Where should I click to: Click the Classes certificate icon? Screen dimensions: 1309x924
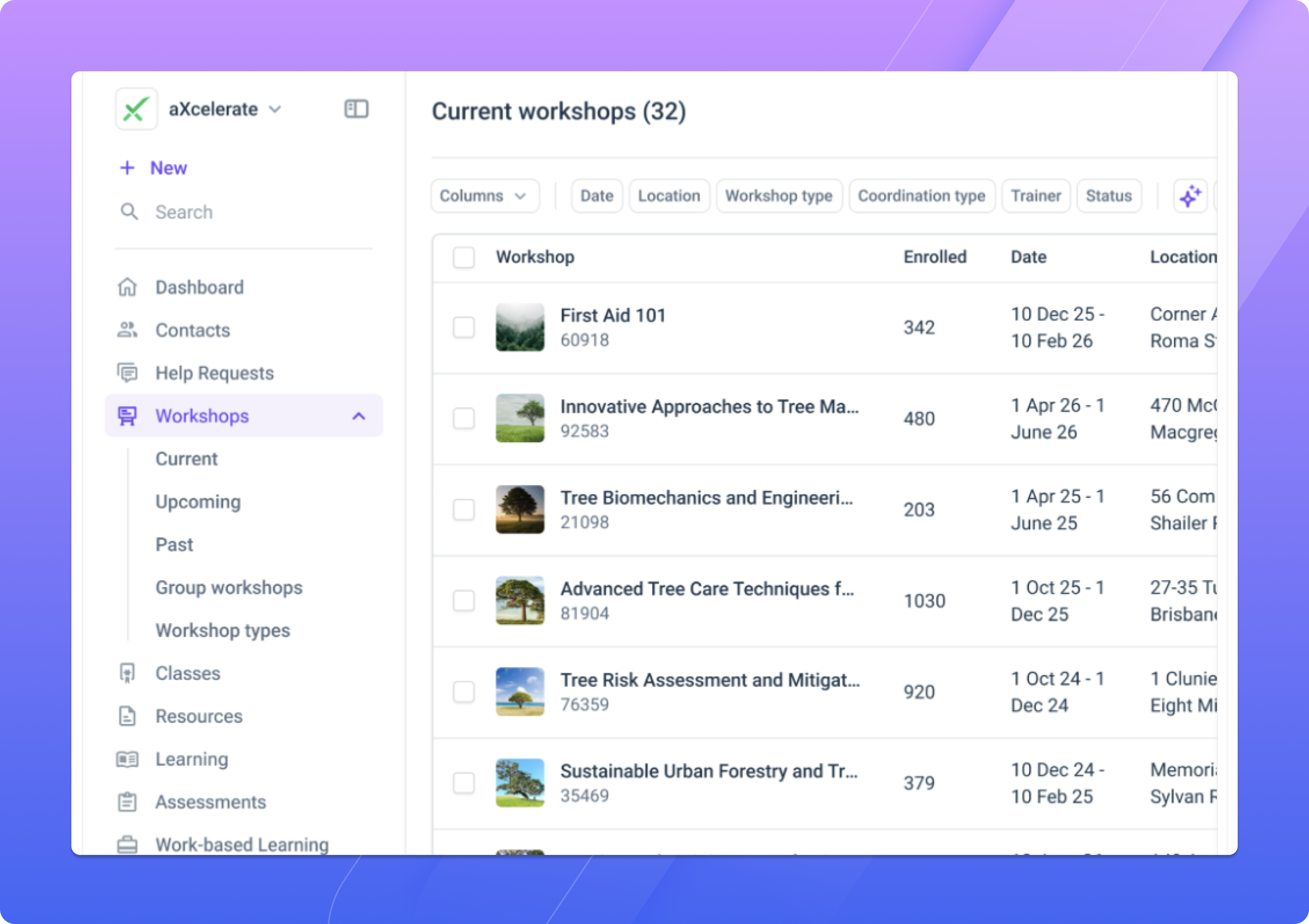[x=127, y=673]
